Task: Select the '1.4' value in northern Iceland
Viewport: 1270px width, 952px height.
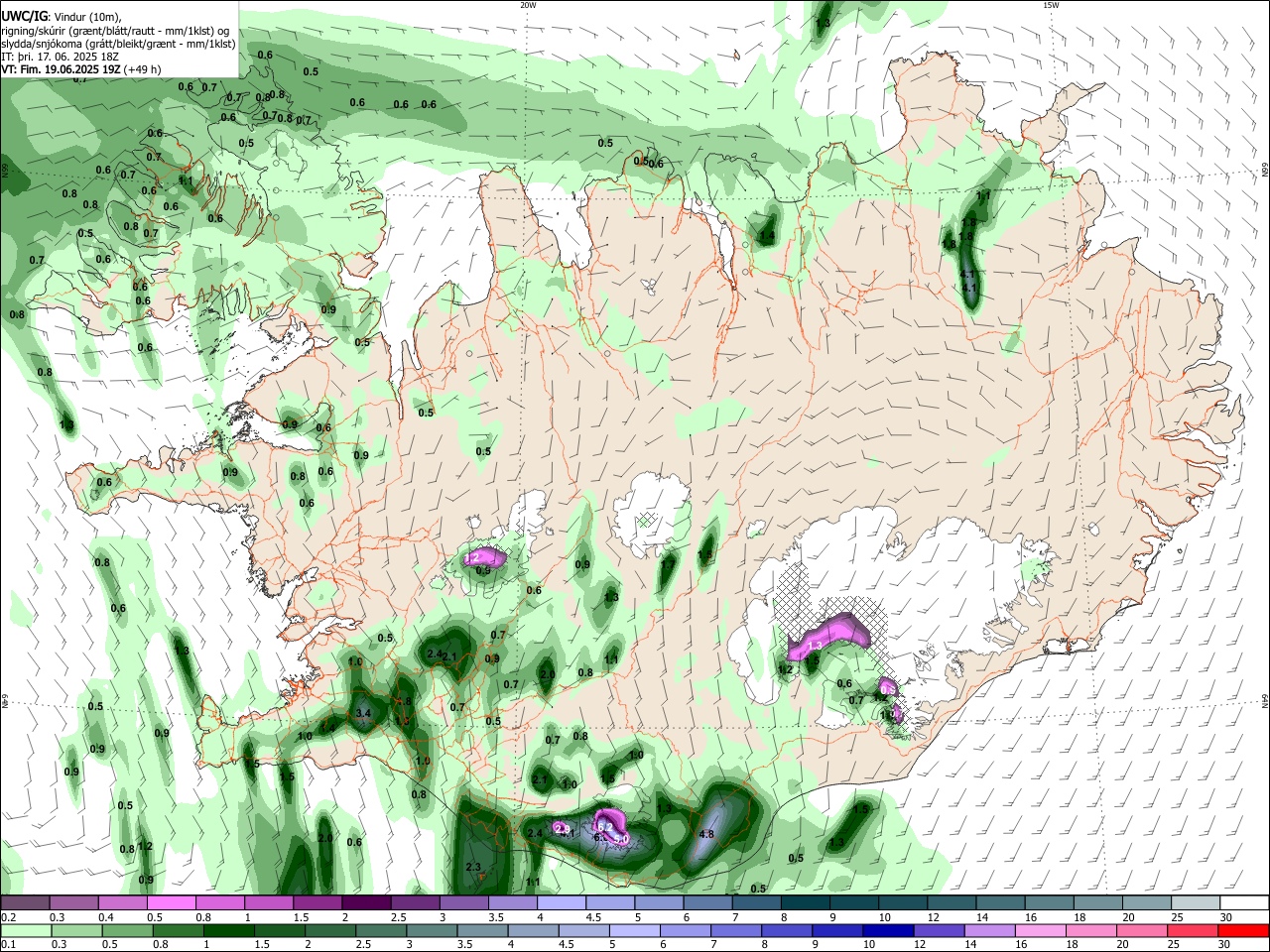Action: point(766,237)
